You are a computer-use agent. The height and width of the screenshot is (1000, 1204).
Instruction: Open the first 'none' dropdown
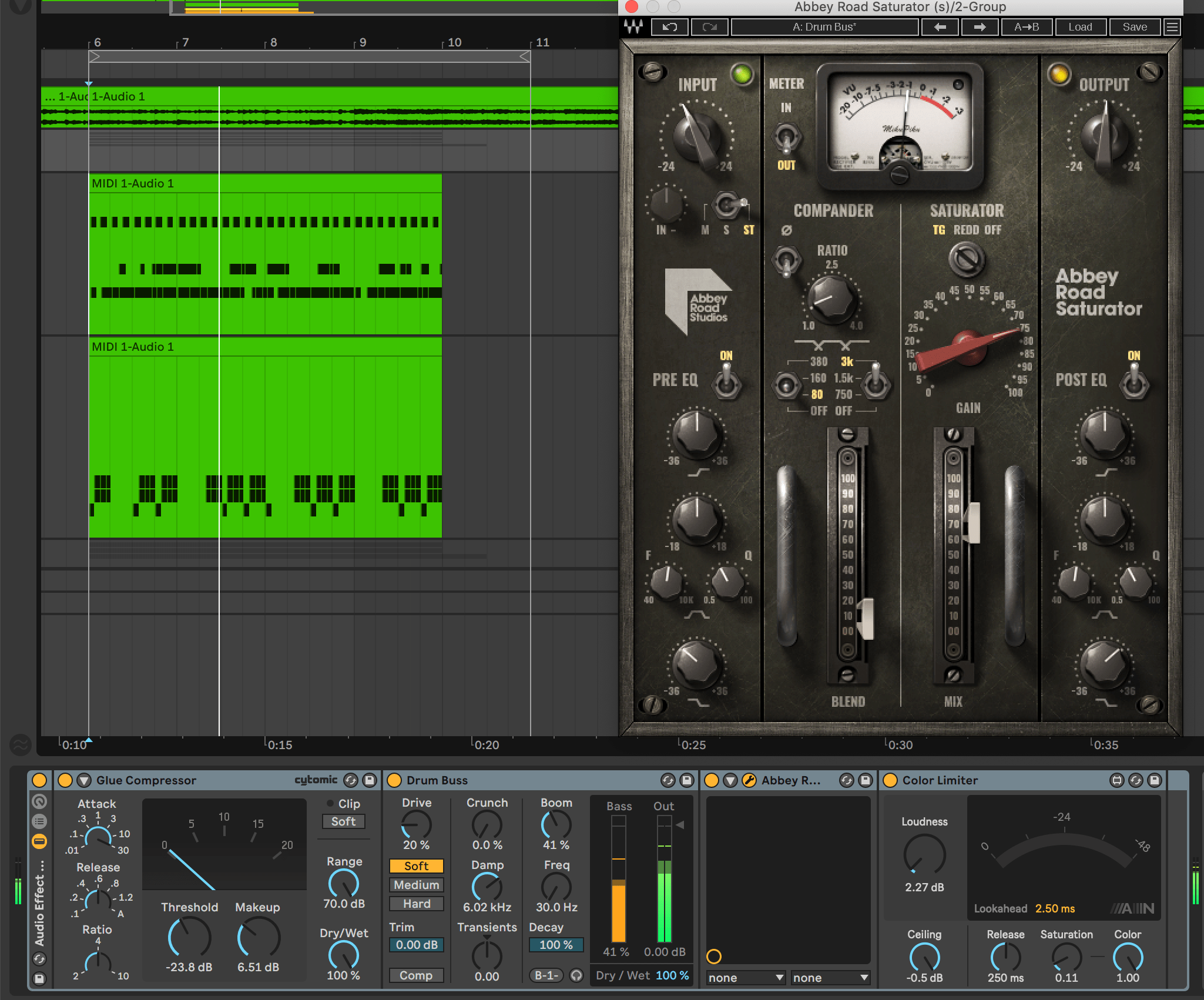745,978
